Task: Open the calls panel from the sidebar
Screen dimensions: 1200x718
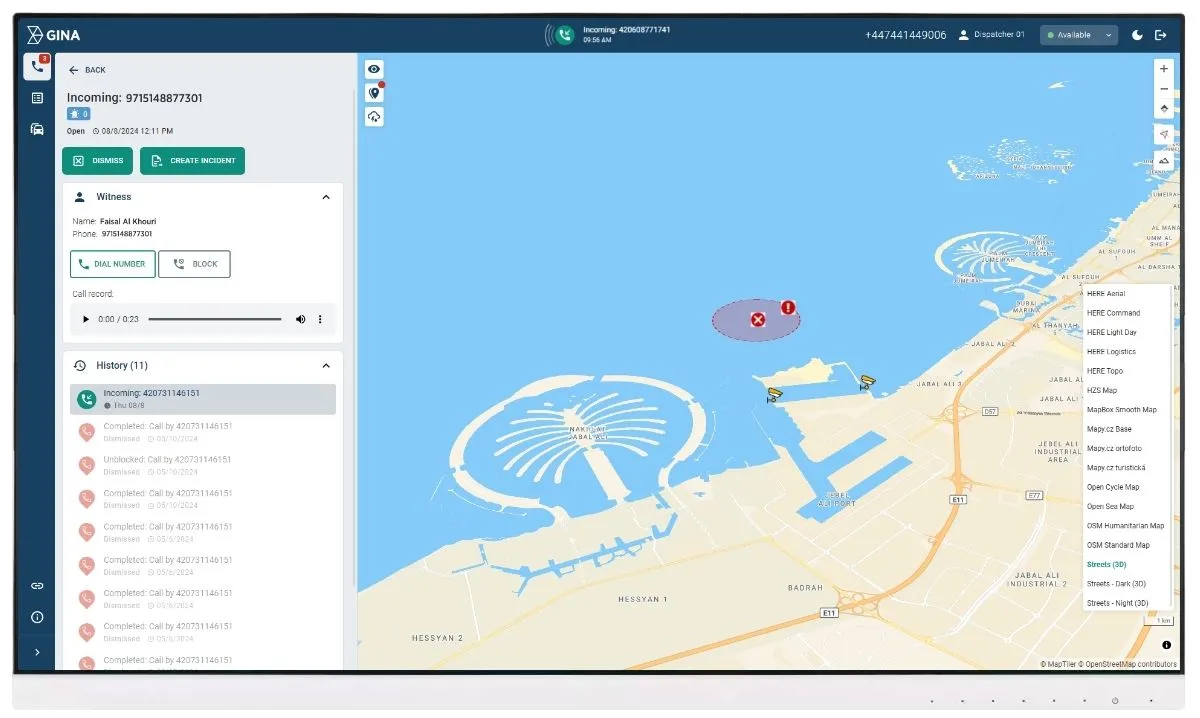Action: [36, 67]
